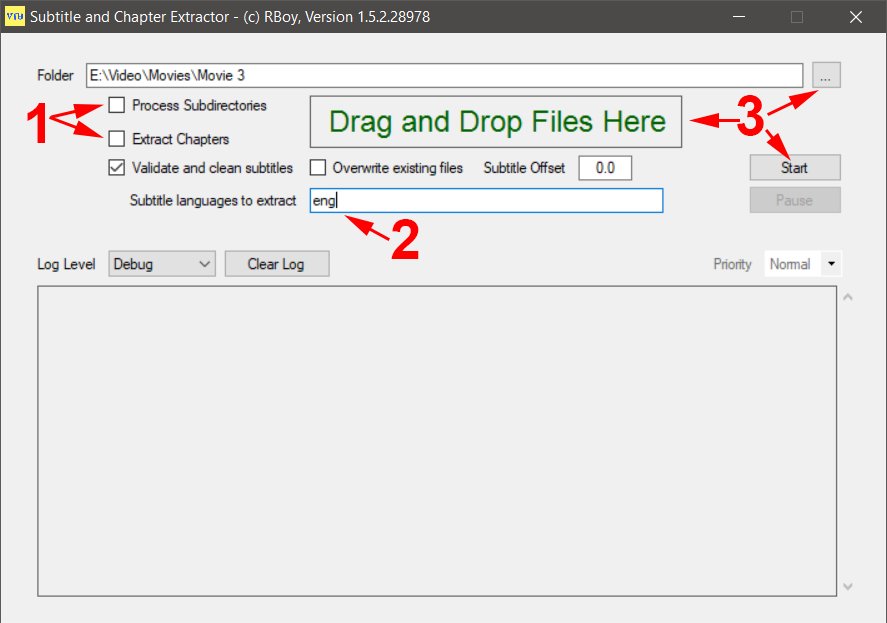Uncheck Validate and clean subtitles
Image resolution: width=887 pixels, height=623 pixels.
pyautogui.click(x=117, y=167)
